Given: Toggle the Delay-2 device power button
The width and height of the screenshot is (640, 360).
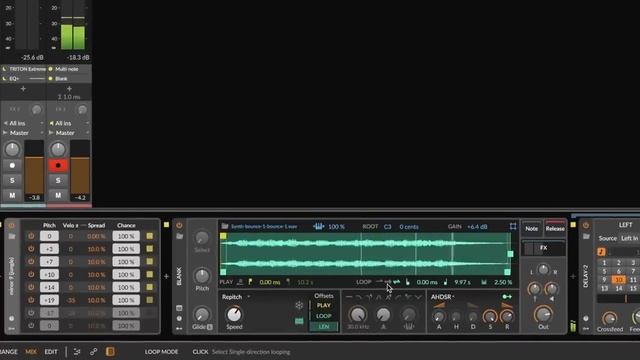Looking at the screenshot, I should pyautogui.click(x=586, y=225).
